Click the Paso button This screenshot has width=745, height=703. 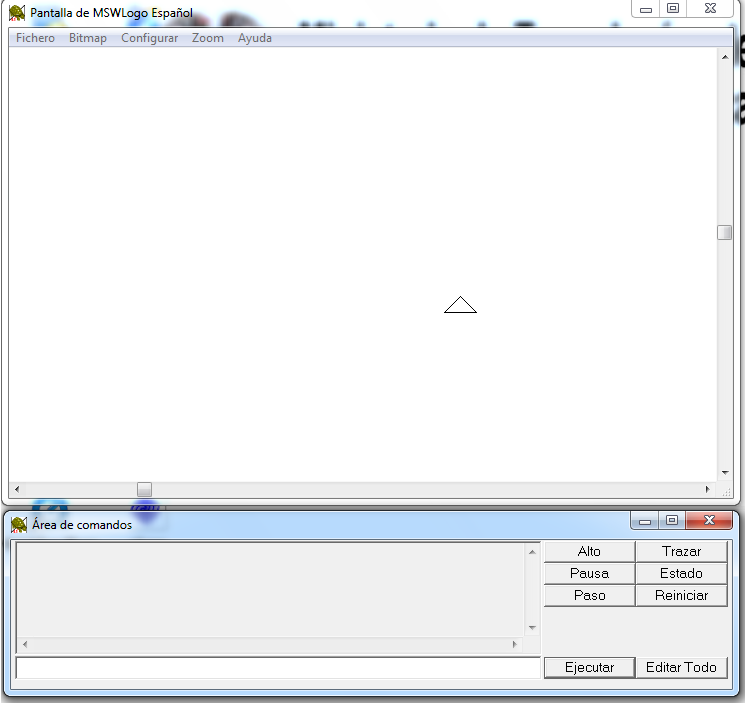pyautogui.click(x=589, y=595)
